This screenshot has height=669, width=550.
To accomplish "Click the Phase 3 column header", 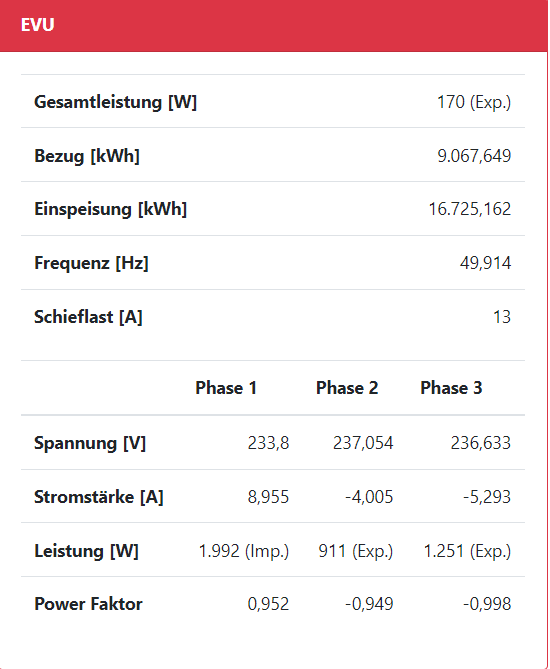I will pos(451,388).
